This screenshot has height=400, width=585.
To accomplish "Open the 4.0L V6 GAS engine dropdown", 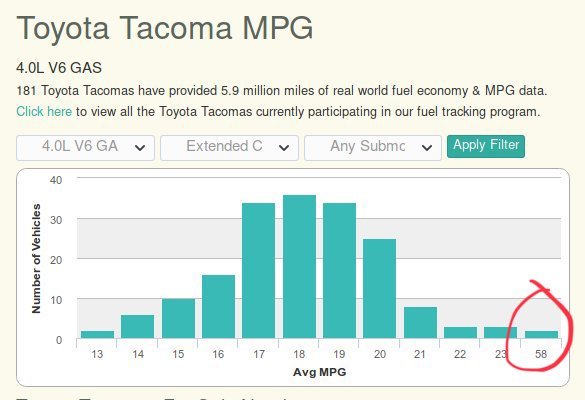I will 85,148.
